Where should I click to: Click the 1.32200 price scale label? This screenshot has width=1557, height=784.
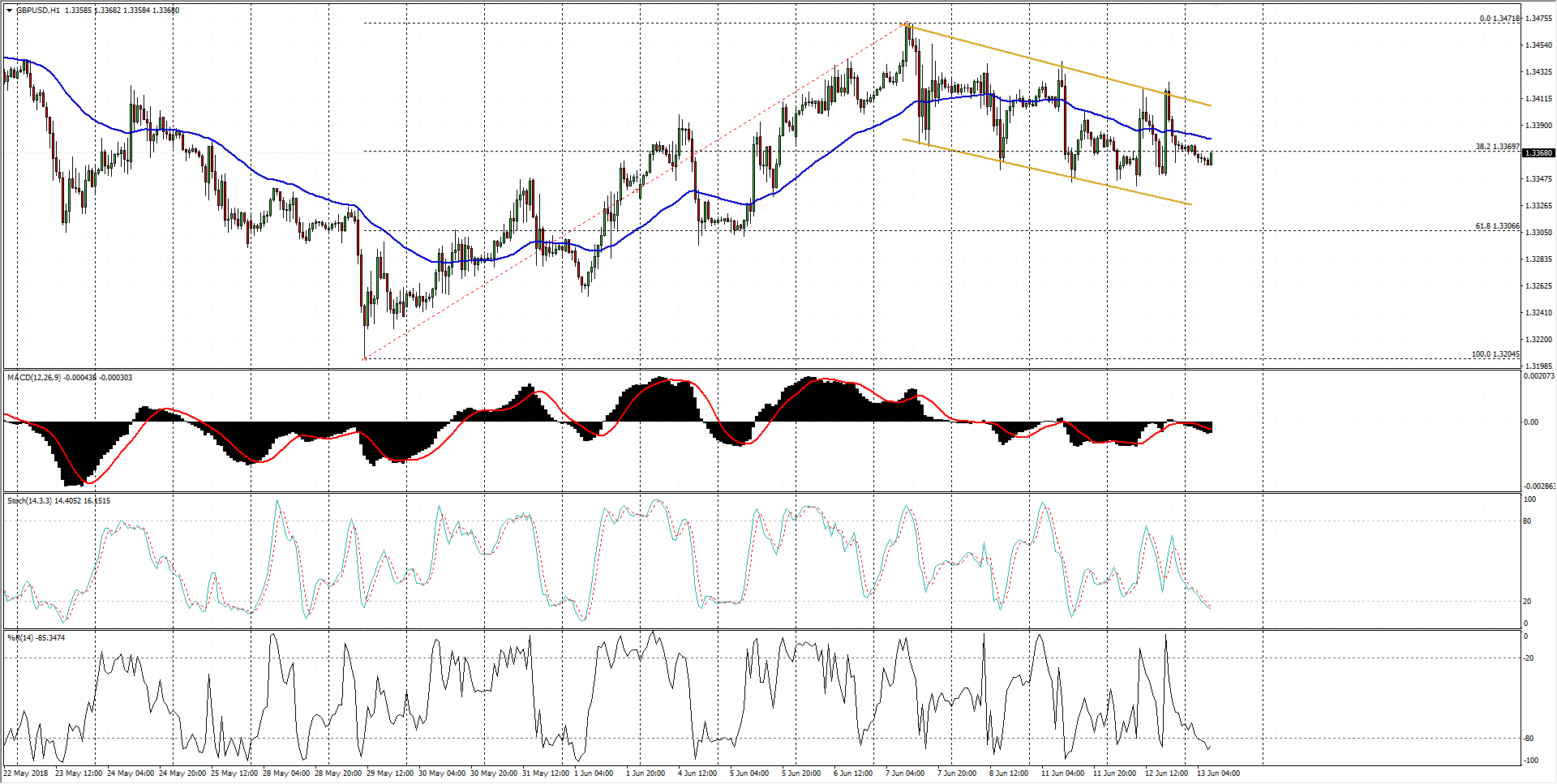point(1539,340)
